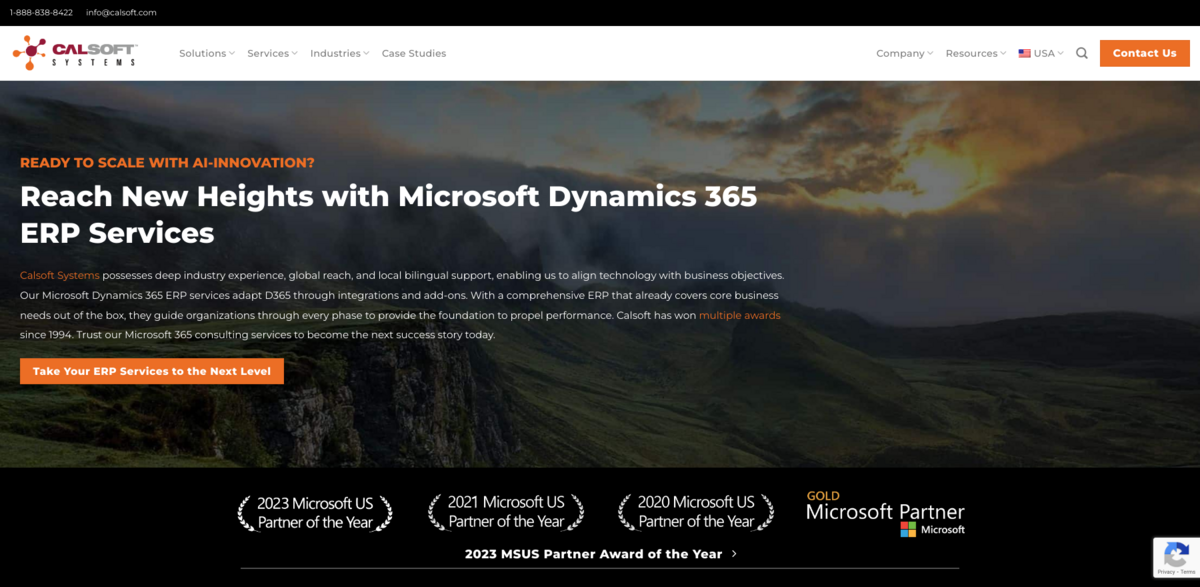Click Take Your ERP Services to the Next Level

tap(152, 371)
